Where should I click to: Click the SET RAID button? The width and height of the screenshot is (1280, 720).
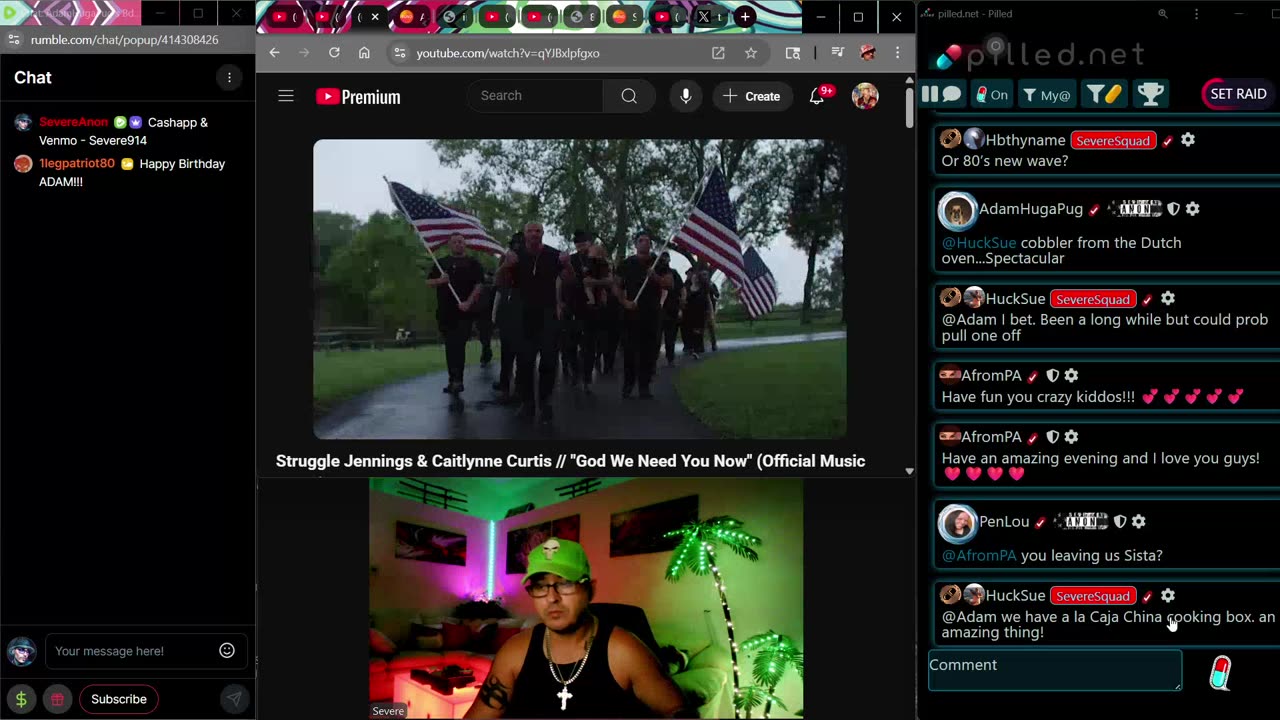(x=1238, y=94)
